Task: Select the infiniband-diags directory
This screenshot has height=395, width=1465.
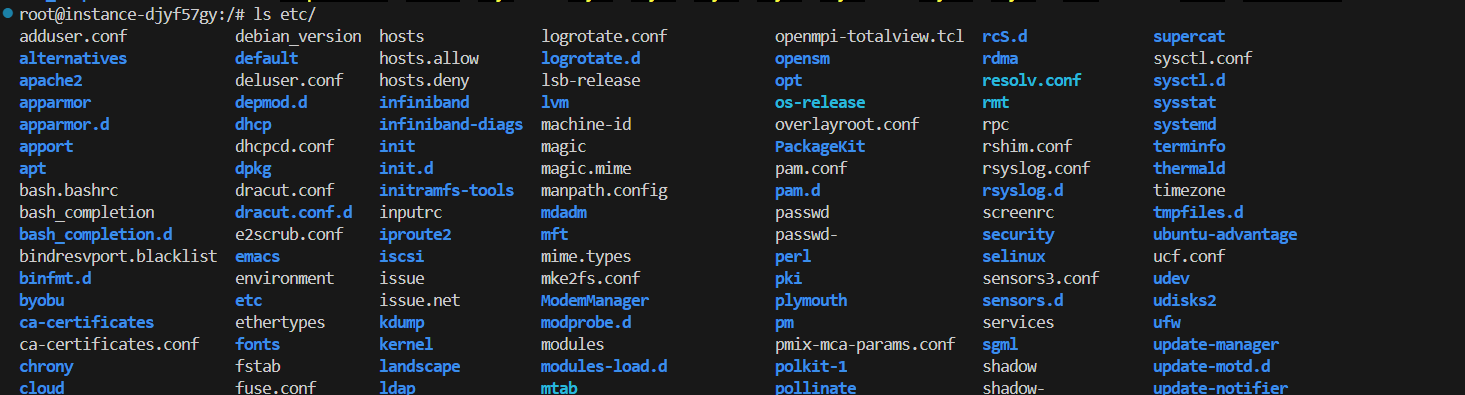Action: [x=451, y=124]
